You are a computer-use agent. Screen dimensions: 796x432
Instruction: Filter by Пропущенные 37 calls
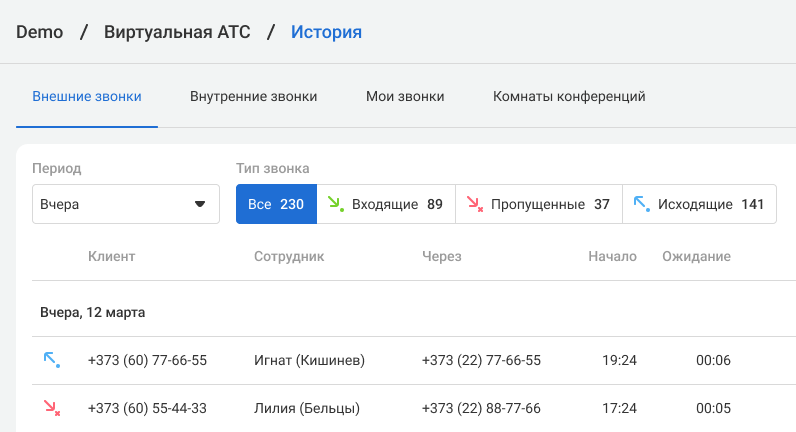tap(539, 204)
